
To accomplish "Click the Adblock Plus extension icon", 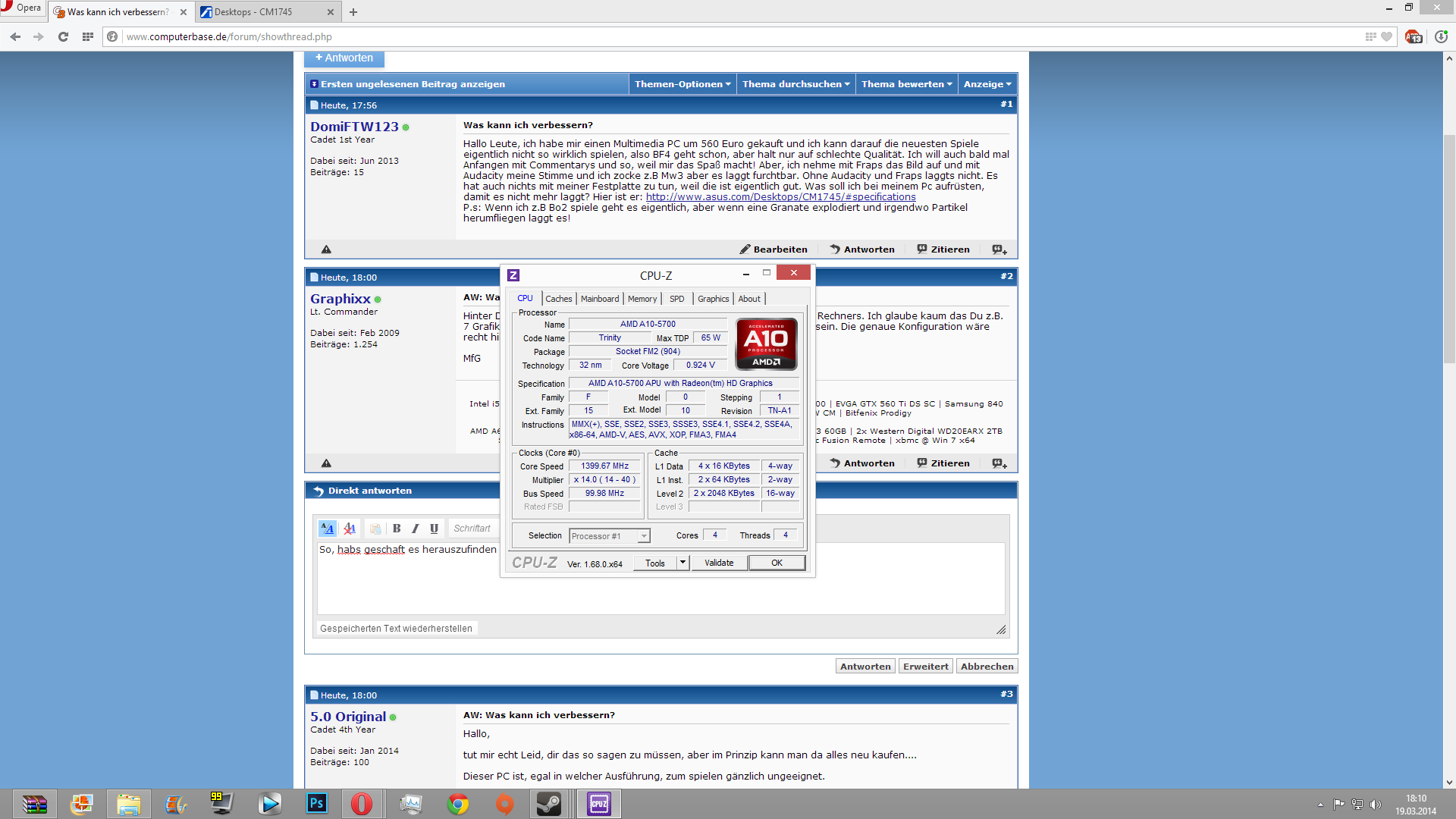I will (x=1413, y=36).
